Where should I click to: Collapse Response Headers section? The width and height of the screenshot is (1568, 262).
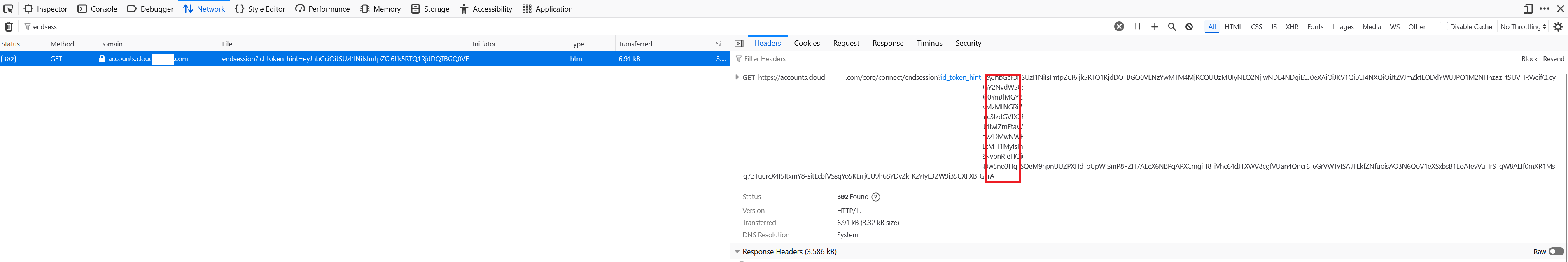(x=737, y=252)
